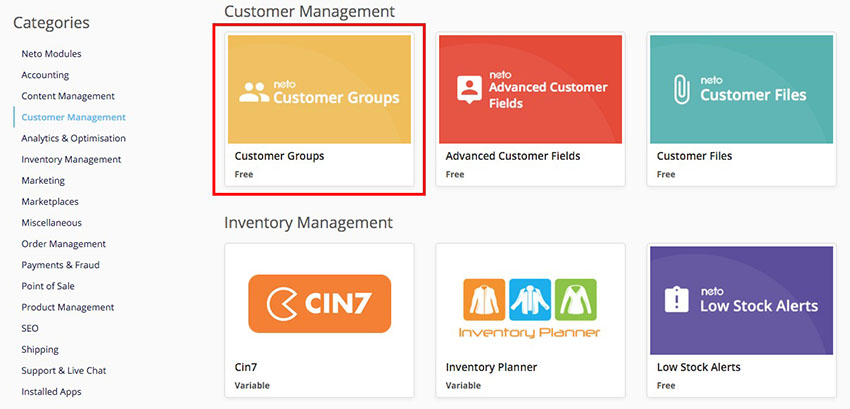Open the Low Stock Alerts banner
This screenshot has width=850, height=409.
[x=742, y=301]
